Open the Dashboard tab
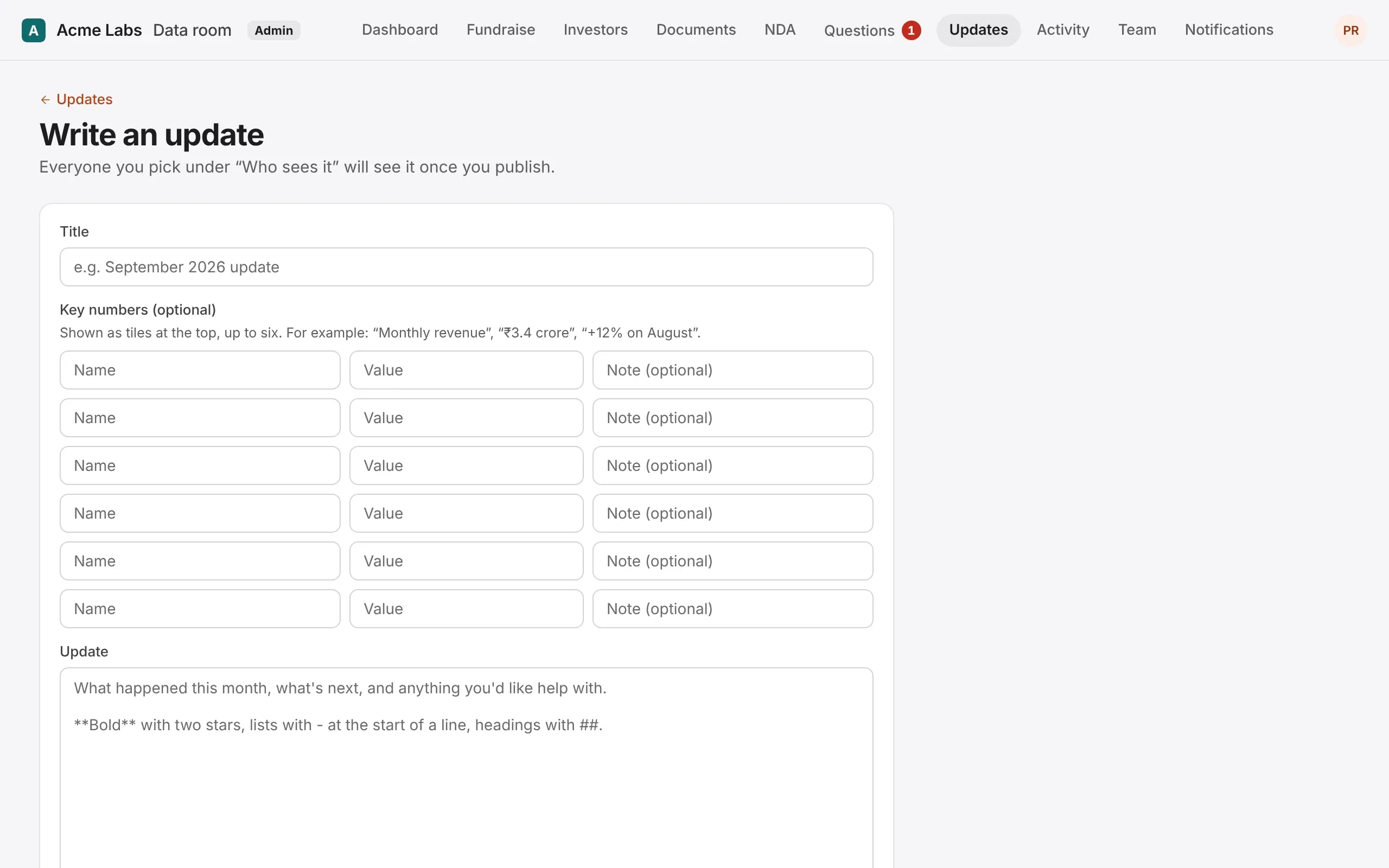Screen dimensions: 1389x868 pyautogui.click(x=399, y=30)
